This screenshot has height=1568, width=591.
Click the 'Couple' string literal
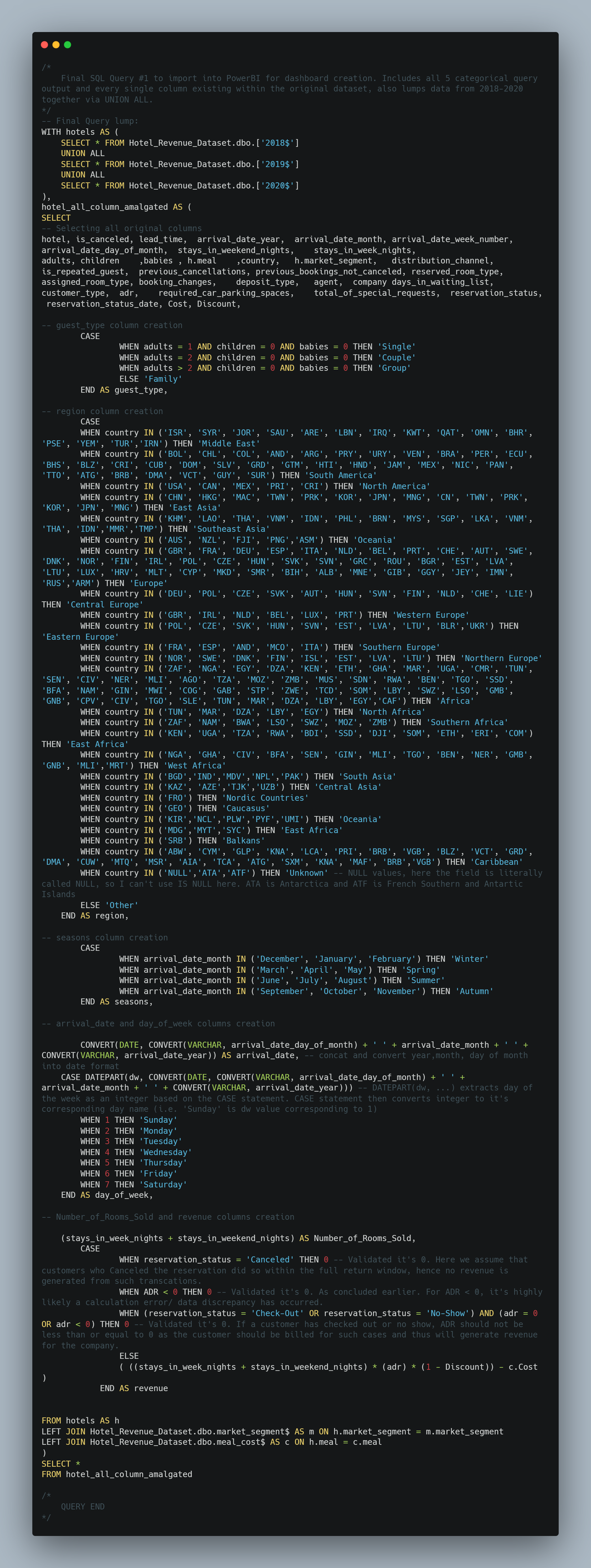397,357
